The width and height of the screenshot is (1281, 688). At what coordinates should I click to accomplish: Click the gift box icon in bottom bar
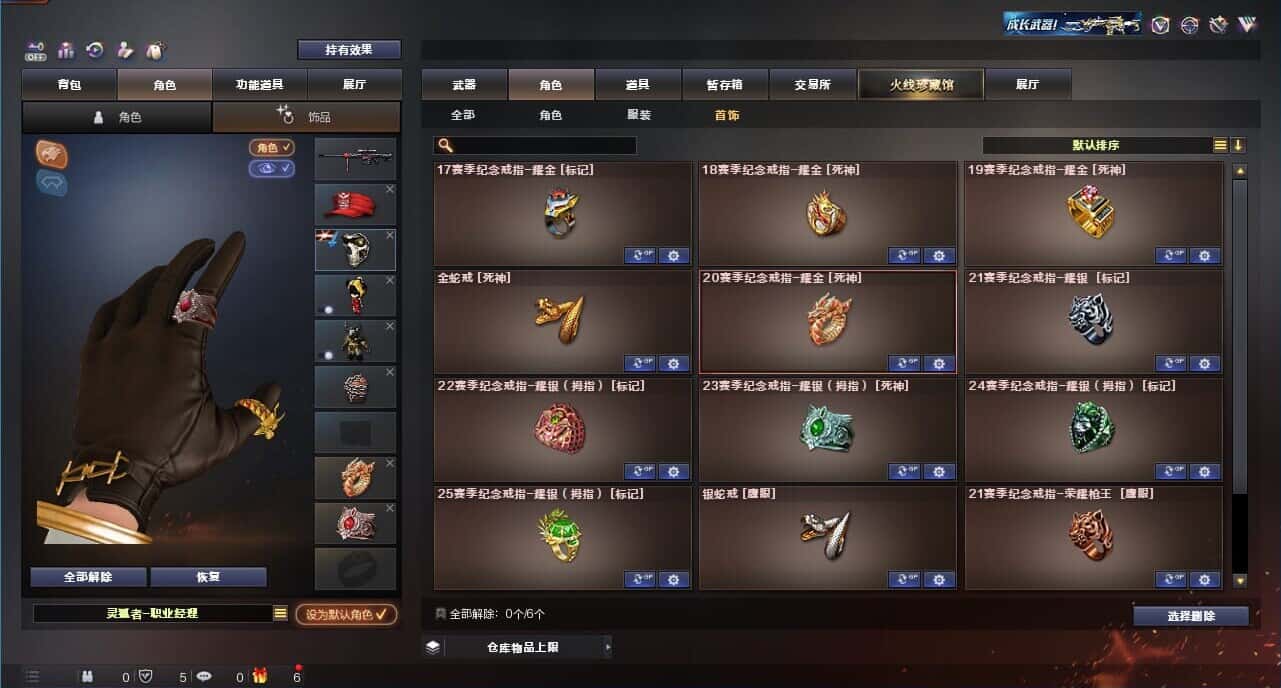click(x=260, y=677)
